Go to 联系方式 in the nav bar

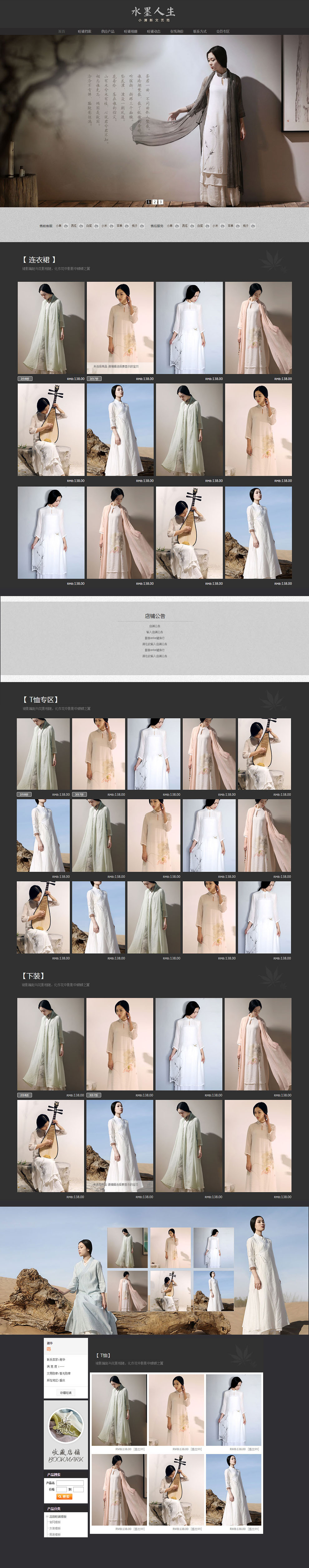coord(199,31)
